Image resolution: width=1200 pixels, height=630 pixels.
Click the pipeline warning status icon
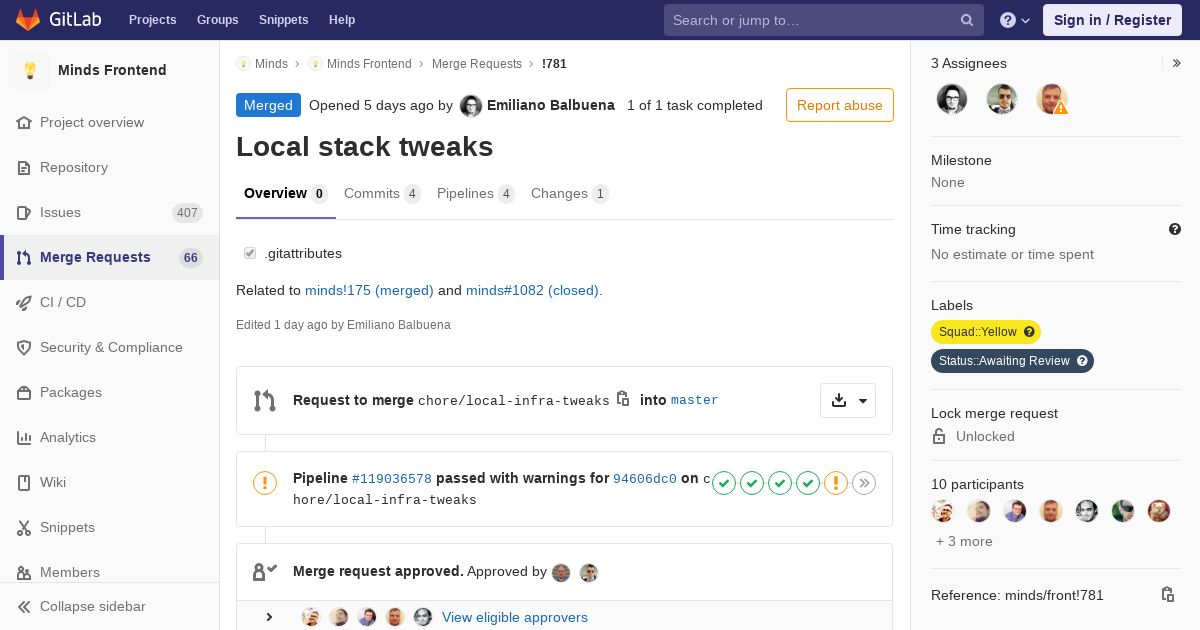pos(265,483)
